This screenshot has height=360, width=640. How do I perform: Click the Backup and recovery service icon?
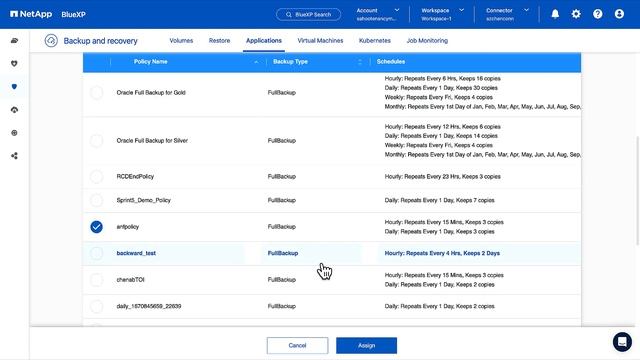(x=51, y=40)
